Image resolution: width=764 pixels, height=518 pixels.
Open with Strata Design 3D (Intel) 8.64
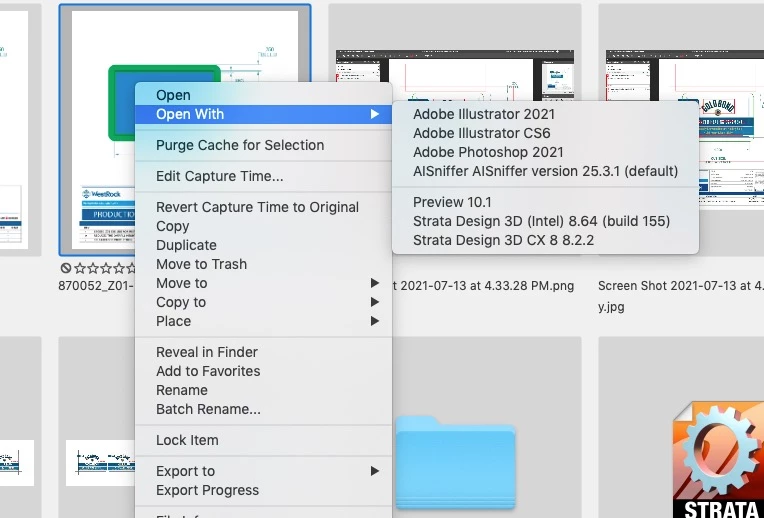pos(545,221)
